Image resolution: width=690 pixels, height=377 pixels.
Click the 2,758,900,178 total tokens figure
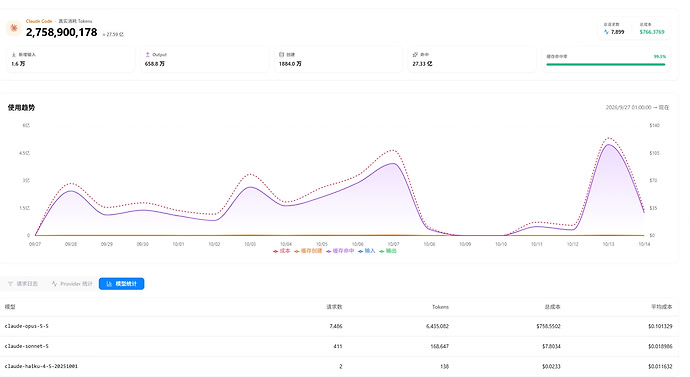[x=62, y=32]
